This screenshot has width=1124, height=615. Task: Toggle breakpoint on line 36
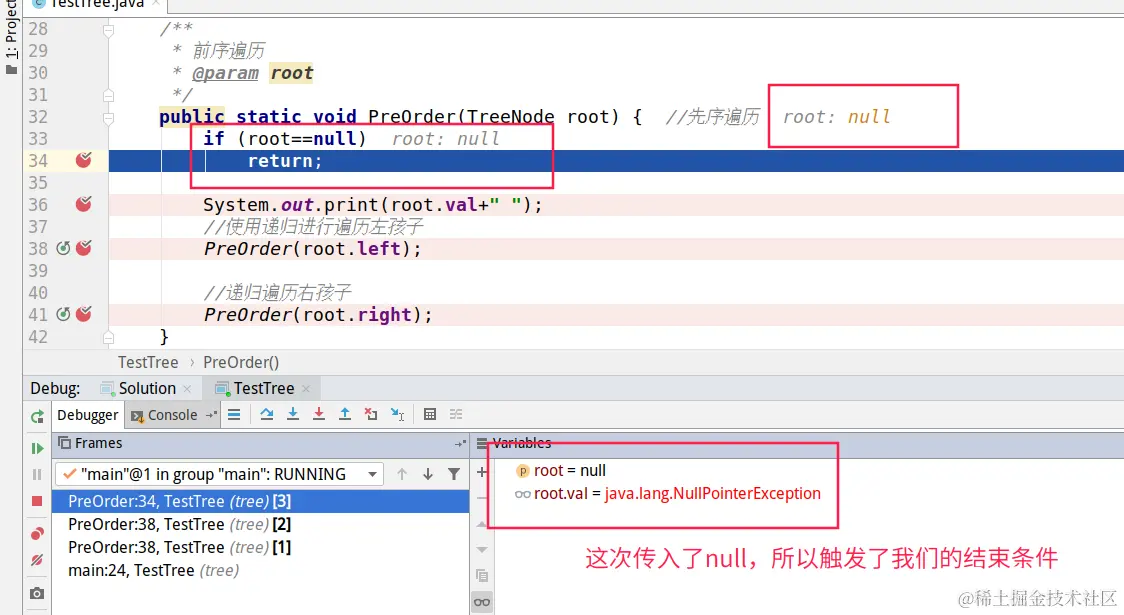pos(83,204)
